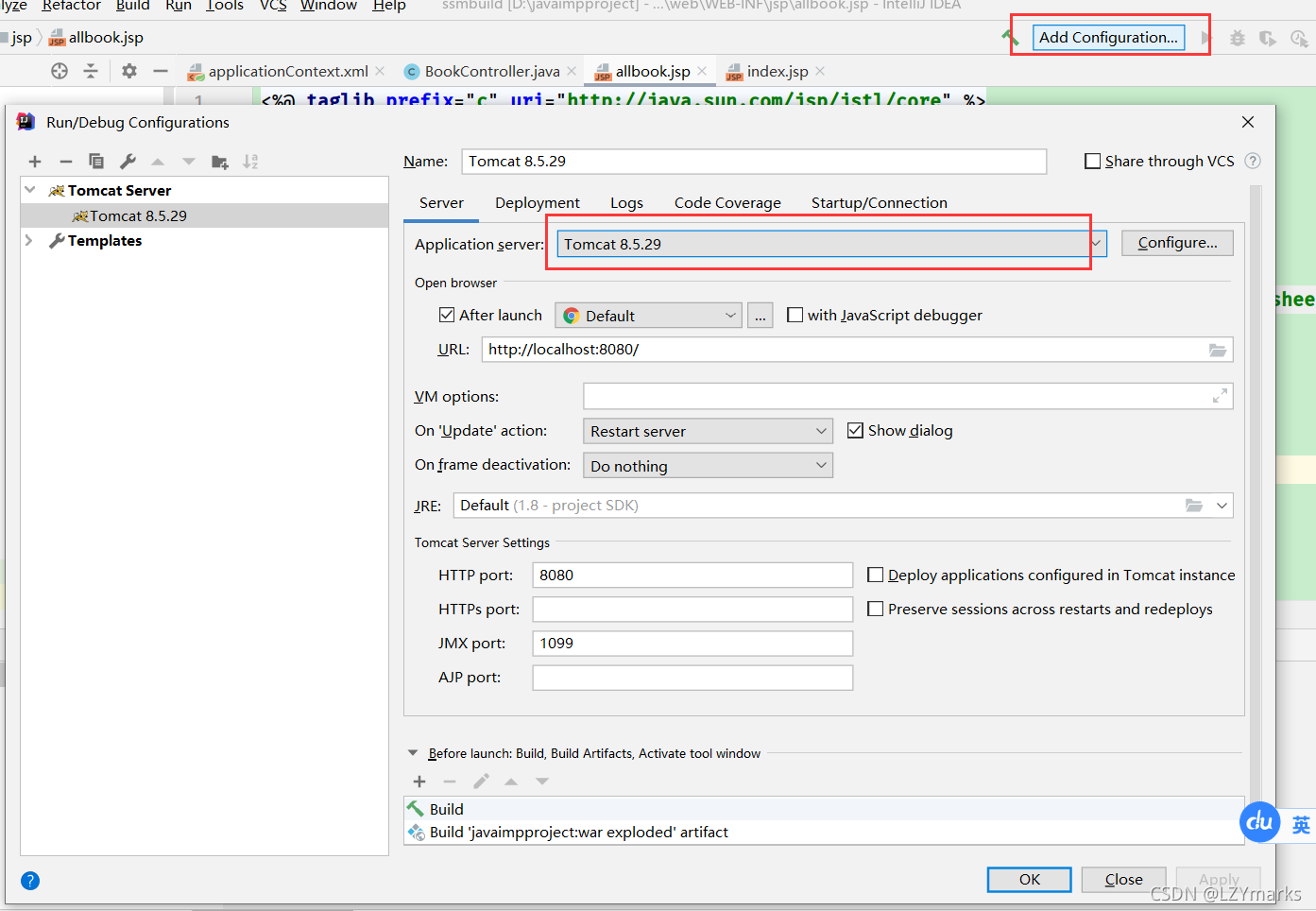Open index.jsp editor tab

point(777,71)
